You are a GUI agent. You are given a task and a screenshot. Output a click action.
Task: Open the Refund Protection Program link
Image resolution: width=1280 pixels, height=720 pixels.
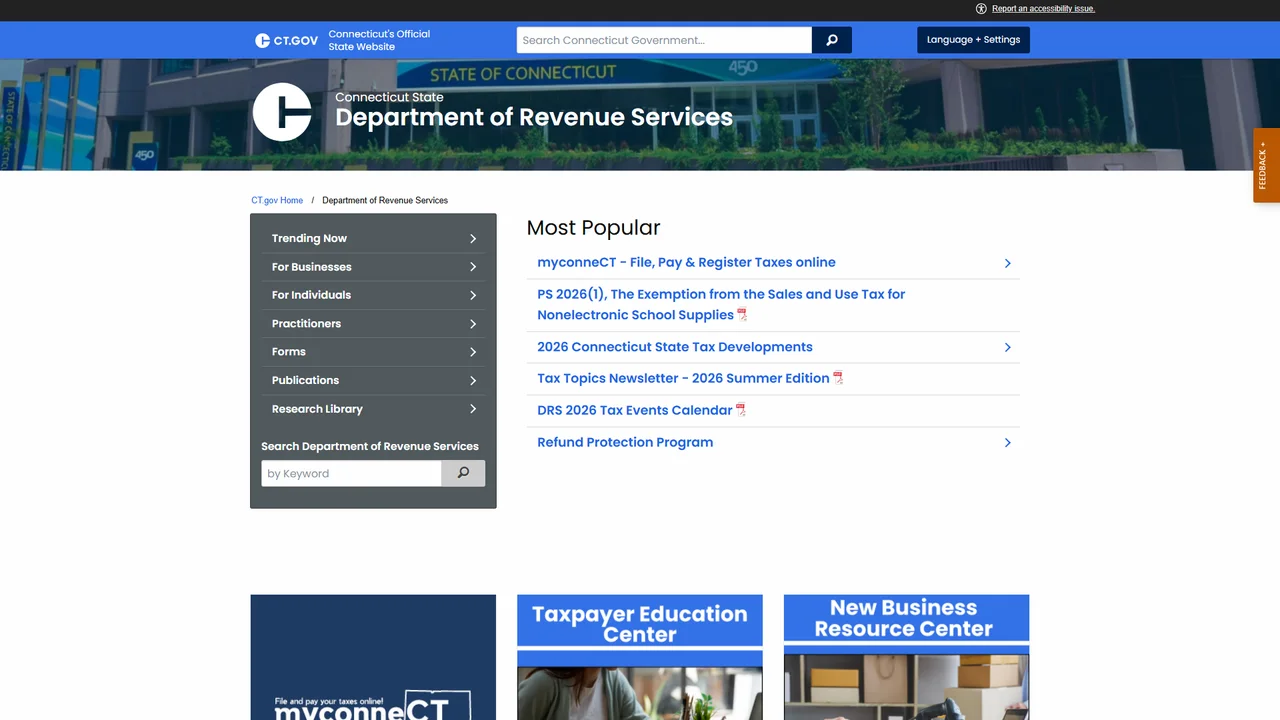pyautogui.click(x=625, y=442)
